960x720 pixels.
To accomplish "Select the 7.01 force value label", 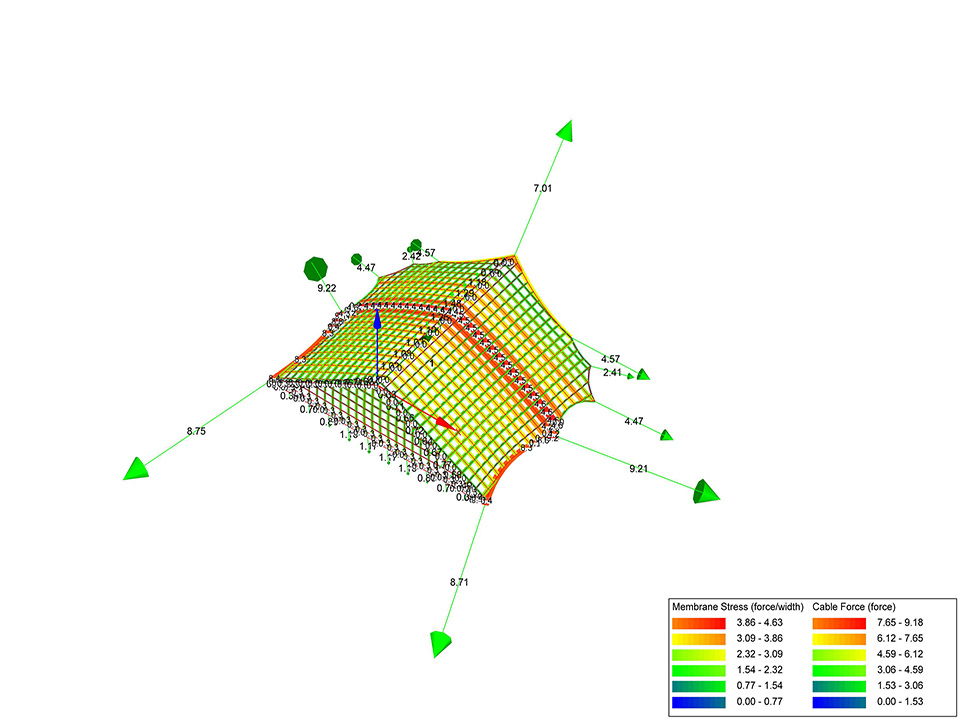I will coord(542,188).
